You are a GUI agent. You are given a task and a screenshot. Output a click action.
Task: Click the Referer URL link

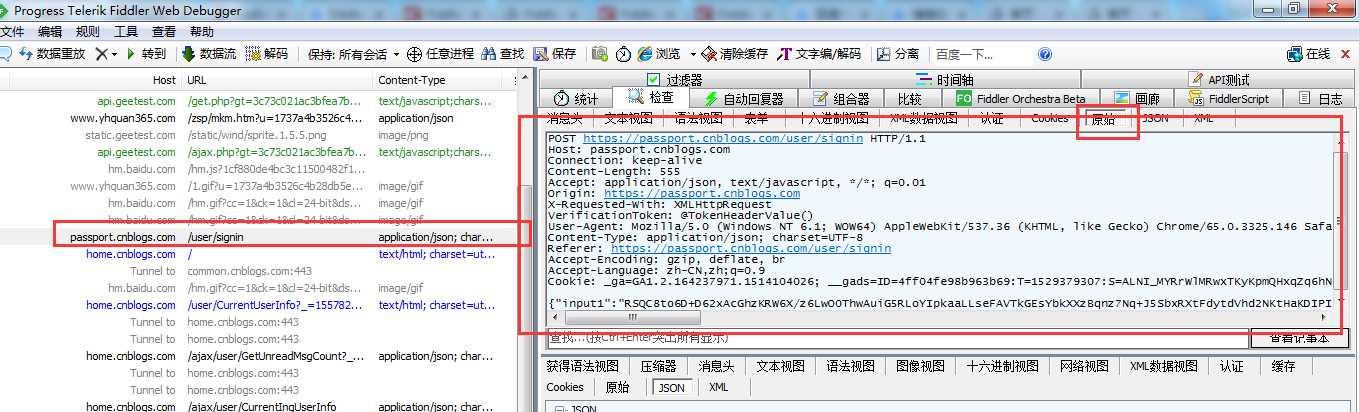click(751, 248)
